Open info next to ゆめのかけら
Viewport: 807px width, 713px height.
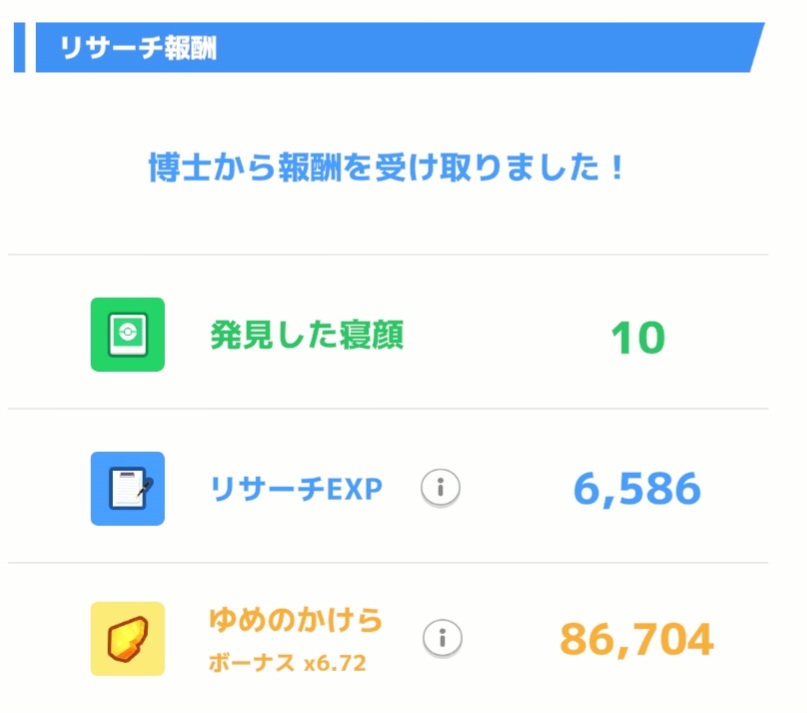[440, 637]
